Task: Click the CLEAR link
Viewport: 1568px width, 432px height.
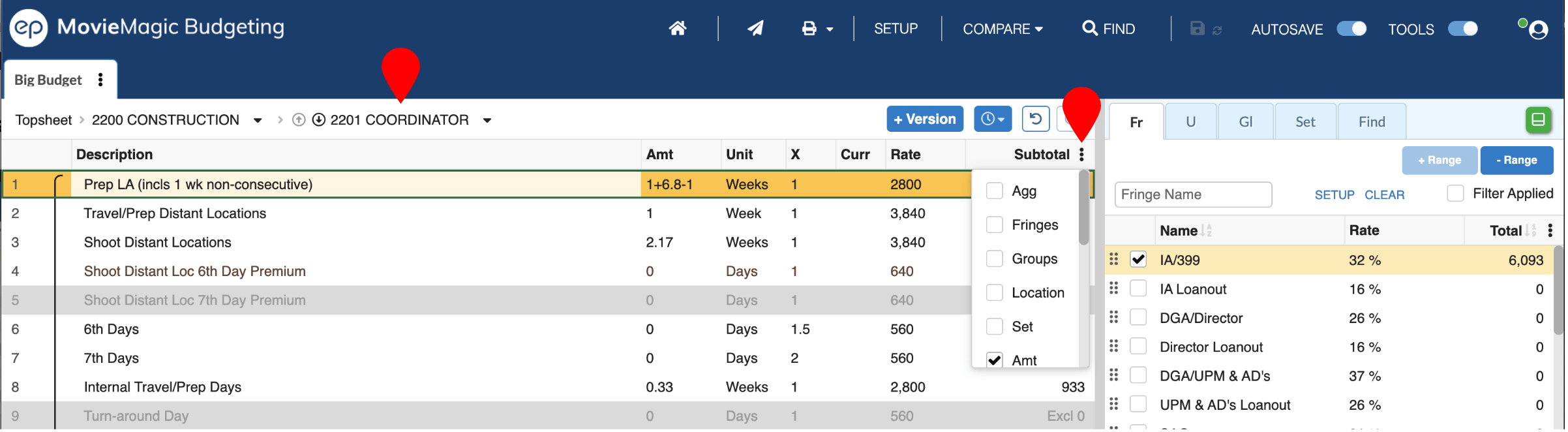Action: tap(1384, 195)
